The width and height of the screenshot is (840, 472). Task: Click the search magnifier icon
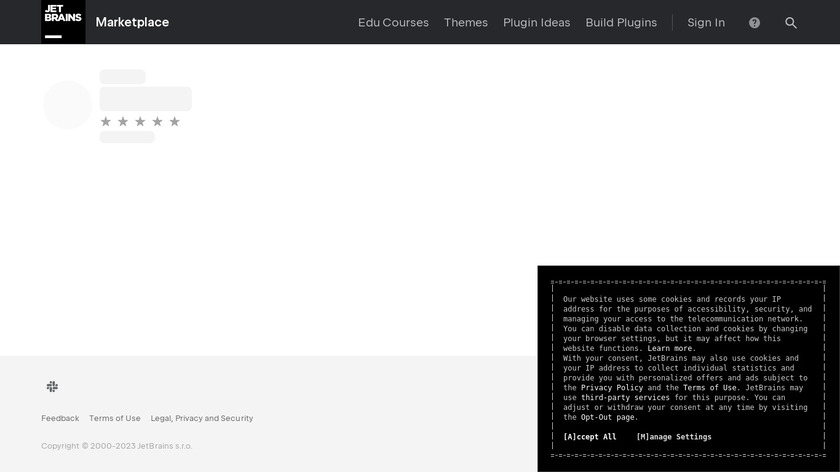pyautogui.click(x=791, y=23)
